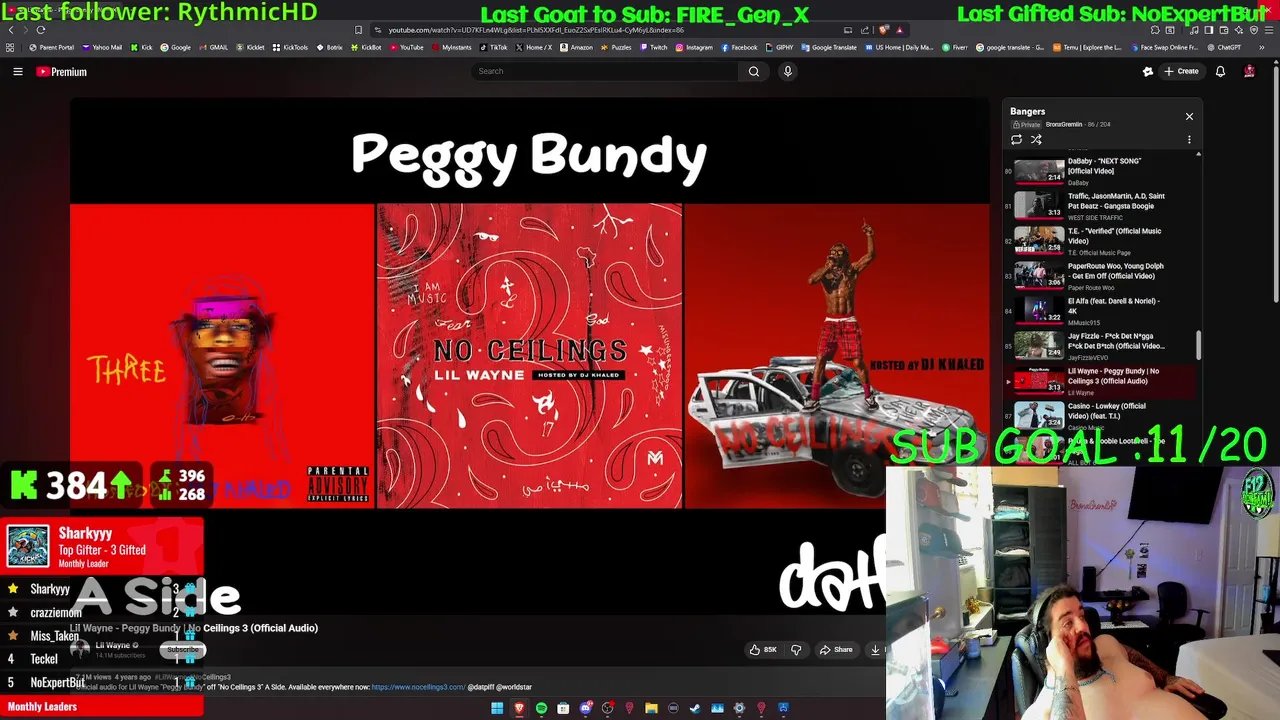Click the YouTube search magnifier button
1280x720 pixels.
tap(753, 71)
